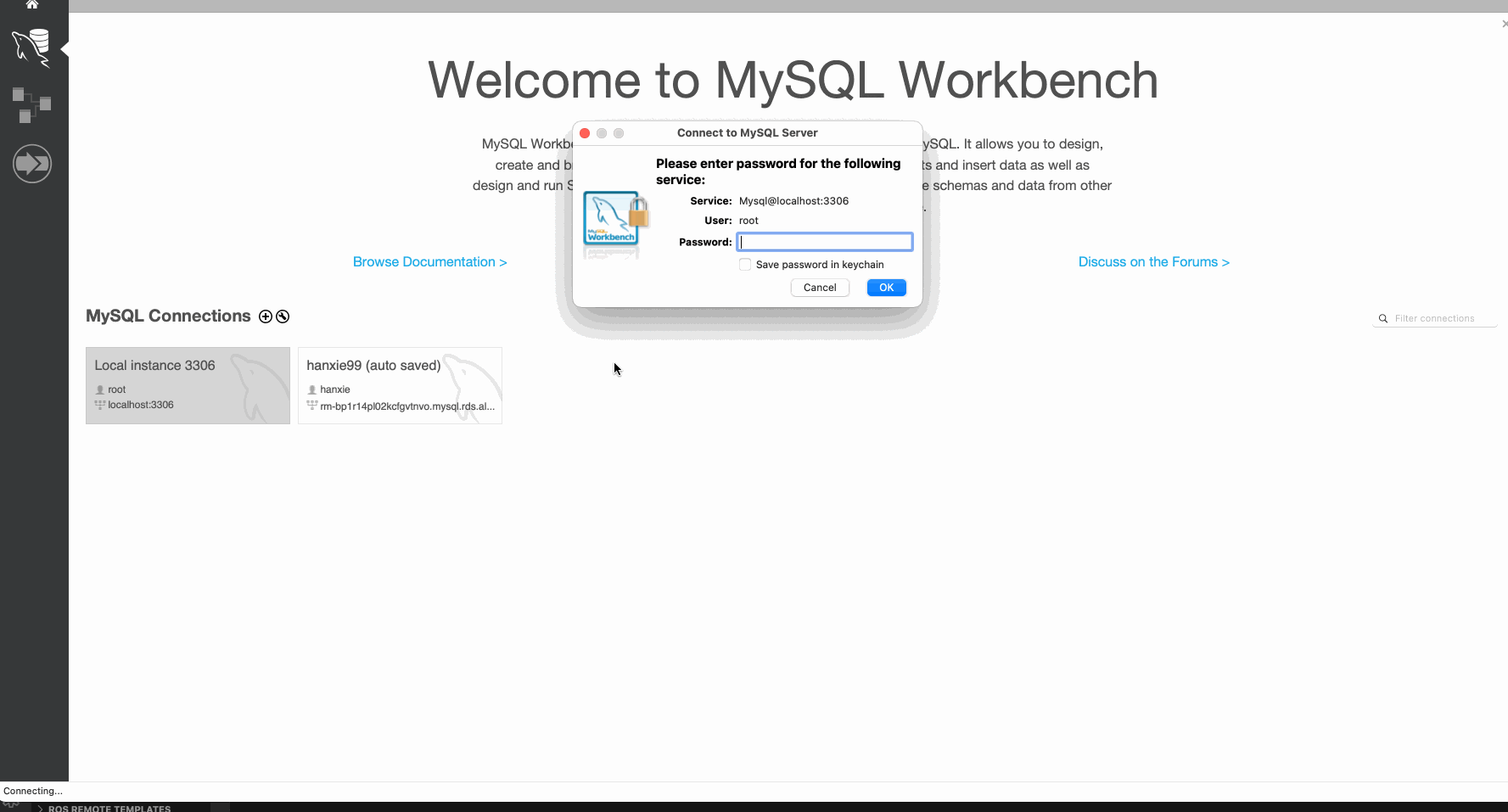The height and width of the screenshot is (812, 1508).
Task: Close the Connect to MySQL Server dialog
Action: (585, 133)
